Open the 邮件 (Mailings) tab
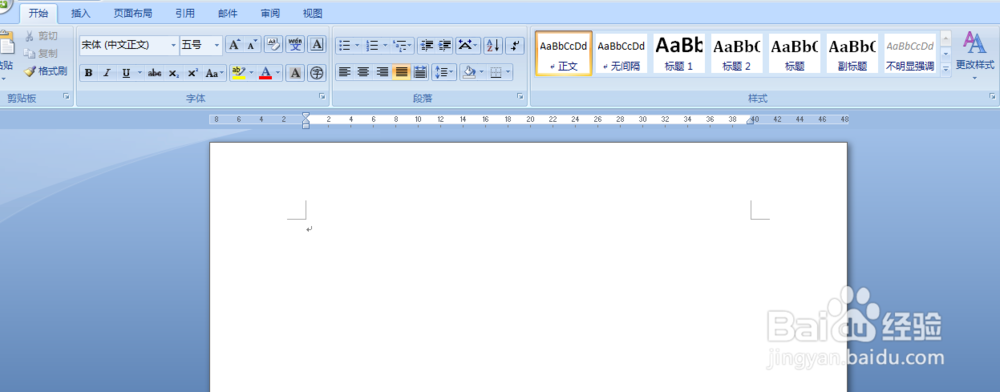 [228, 13]
